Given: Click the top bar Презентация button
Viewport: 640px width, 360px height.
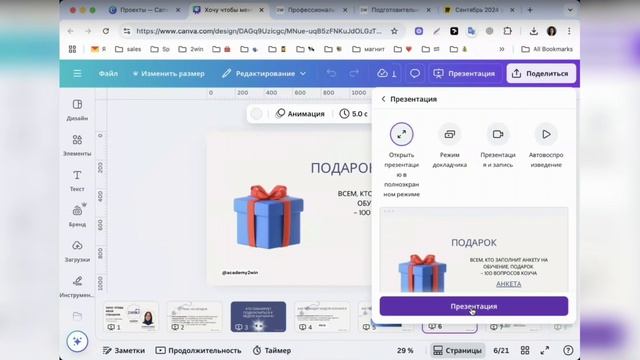Looking at the screenshot, I should pos(464,73).
